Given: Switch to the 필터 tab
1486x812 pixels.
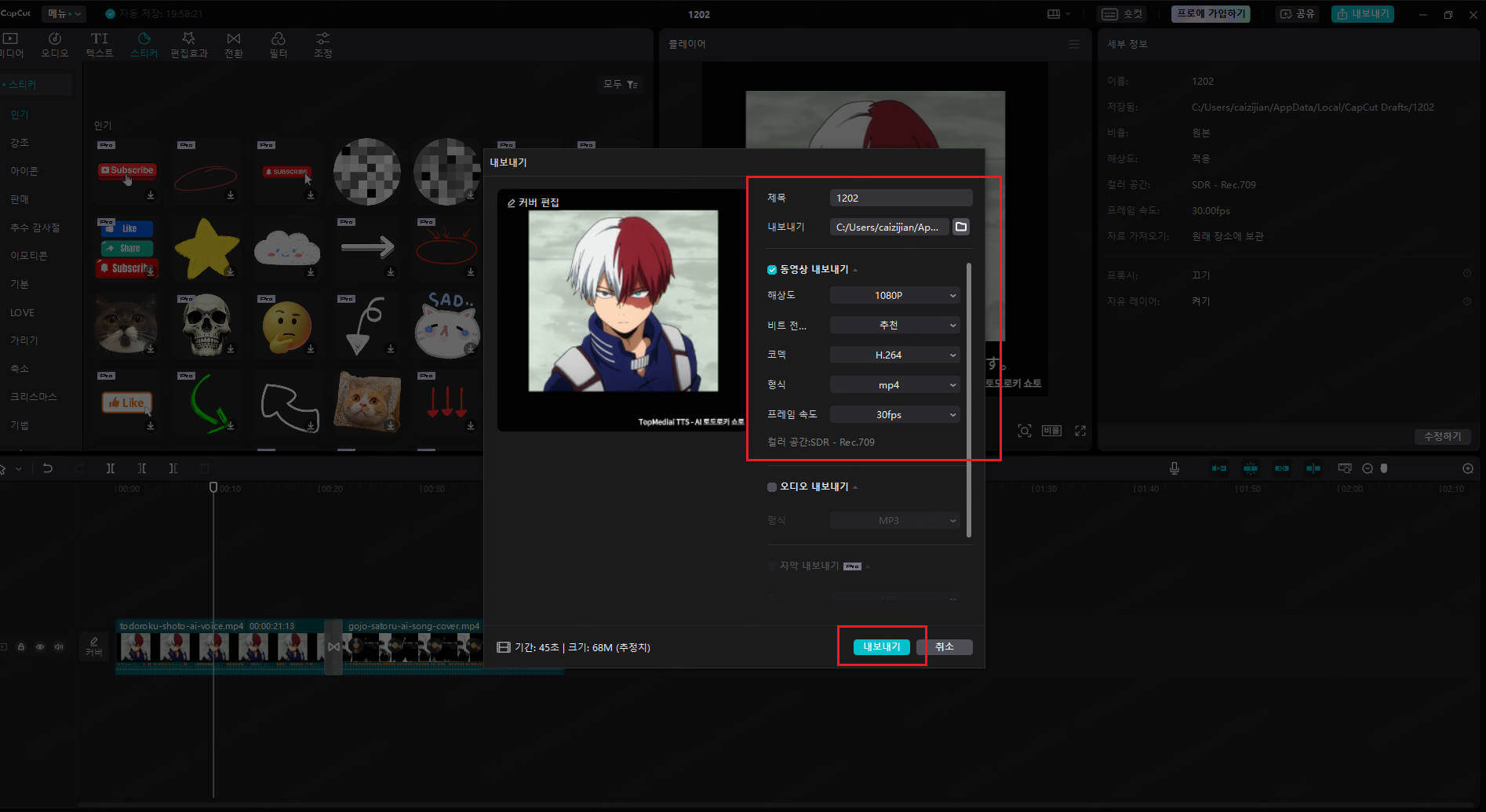Looking at the screenshot, I should (x=279, y=45).
